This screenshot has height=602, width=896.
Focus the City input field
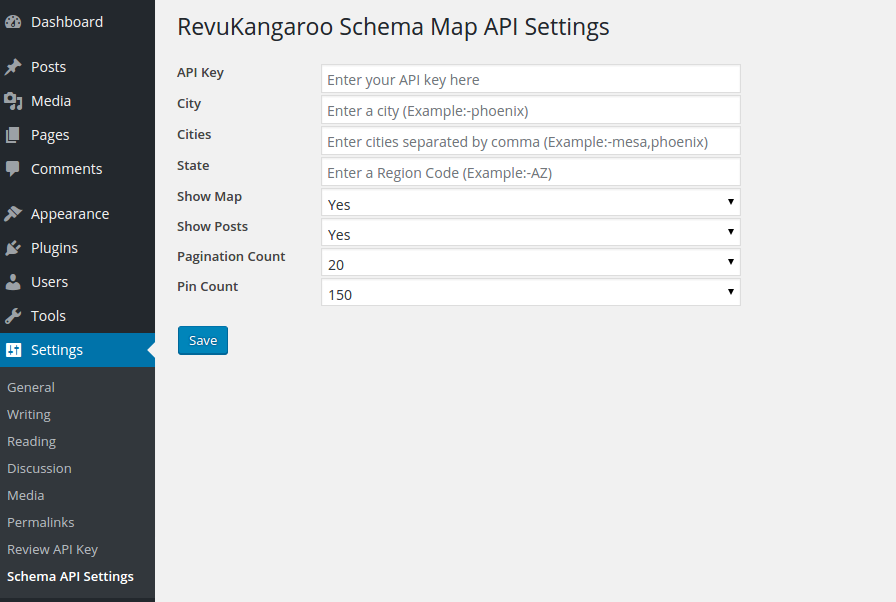[x=531, y=110]
